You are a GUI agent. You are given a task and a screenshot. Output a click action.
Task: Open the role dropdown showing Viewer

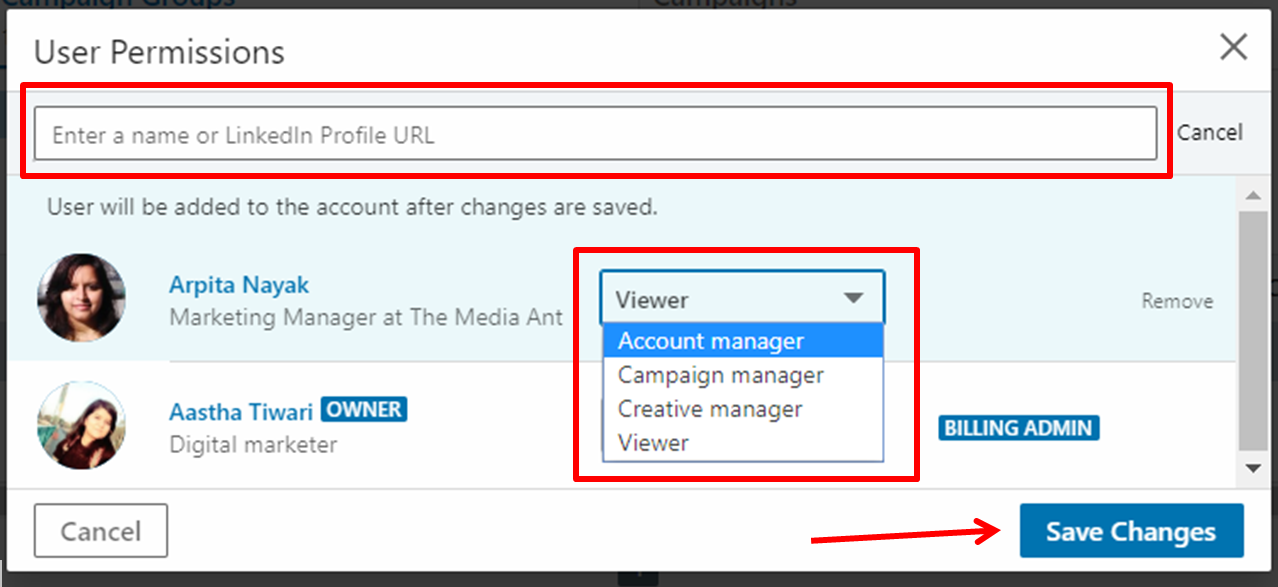[x=742, y=297]
